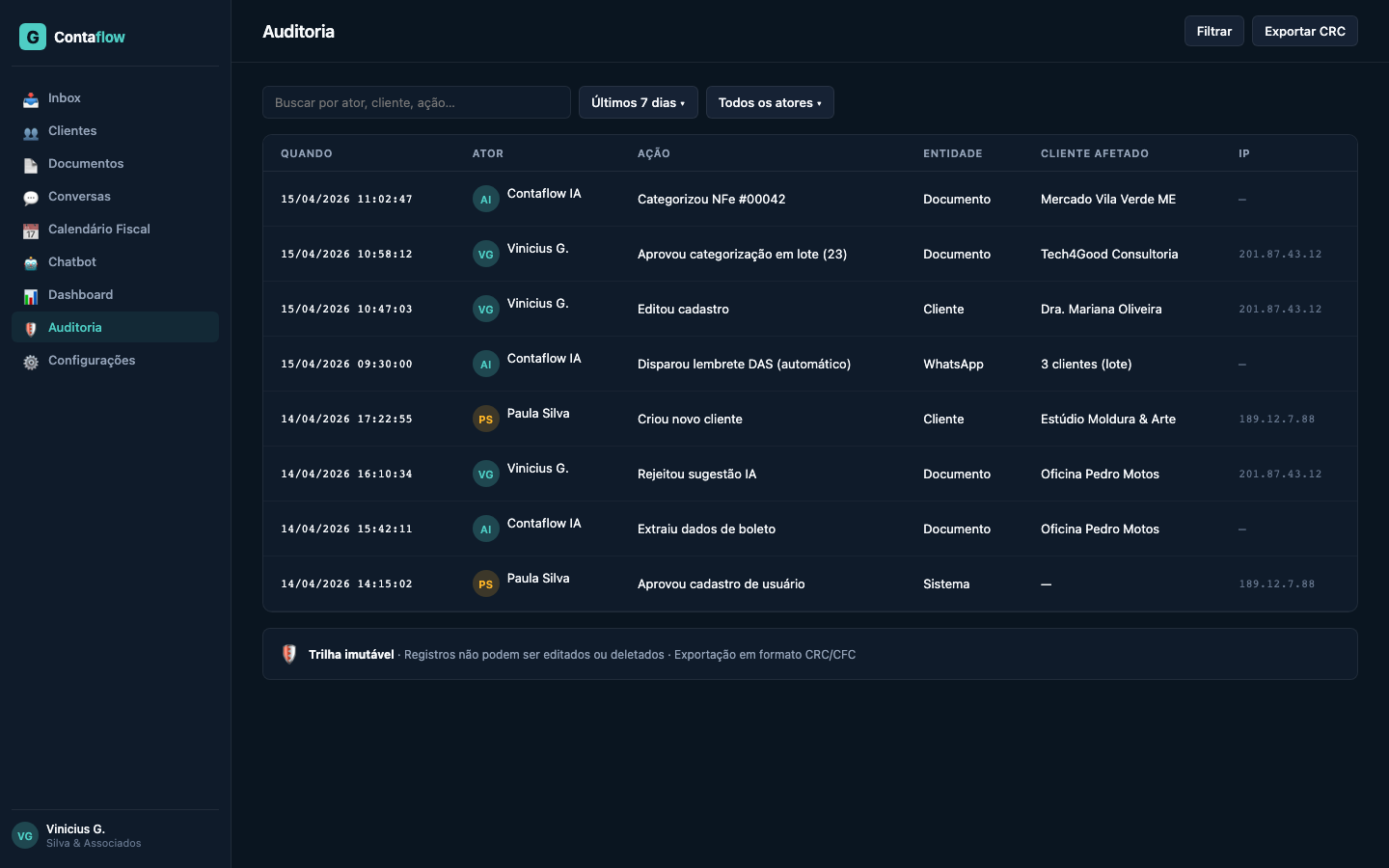Open the Todos os atores dropdown
Viewport: 1389px width, 868px height.
click(770, 102)
